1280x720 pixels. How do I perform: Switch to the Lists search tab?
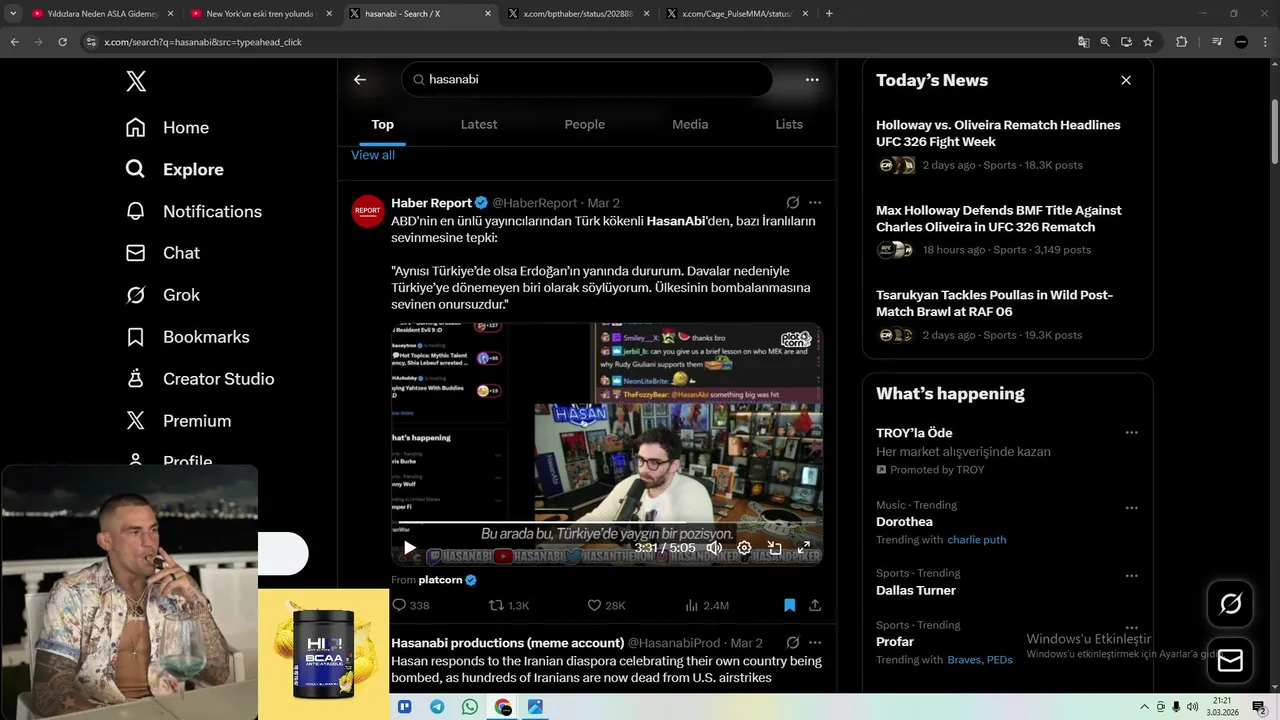click(x=789, y=125)
